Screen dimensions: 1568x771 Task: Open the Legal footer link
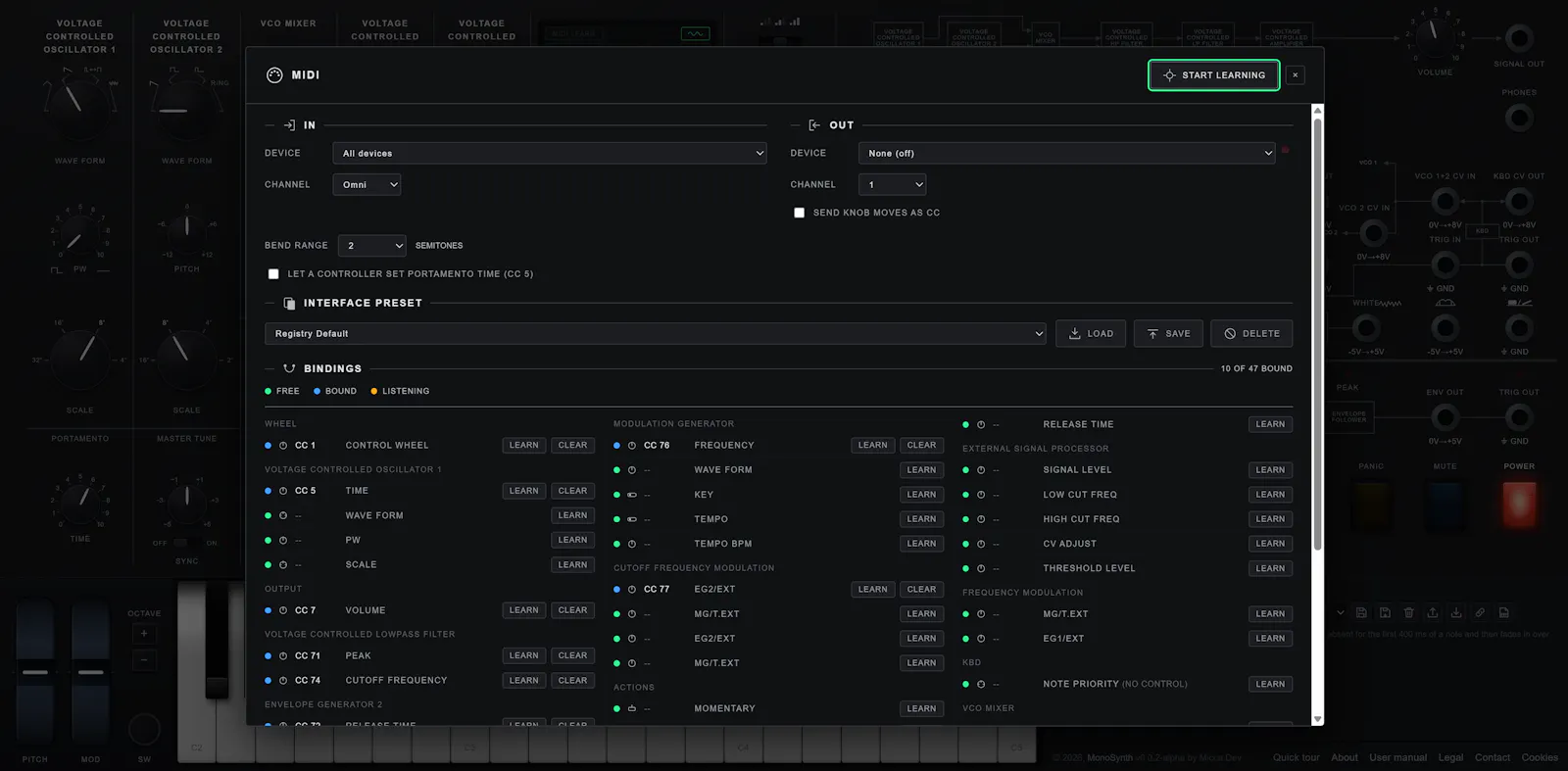click(1451, 758)
